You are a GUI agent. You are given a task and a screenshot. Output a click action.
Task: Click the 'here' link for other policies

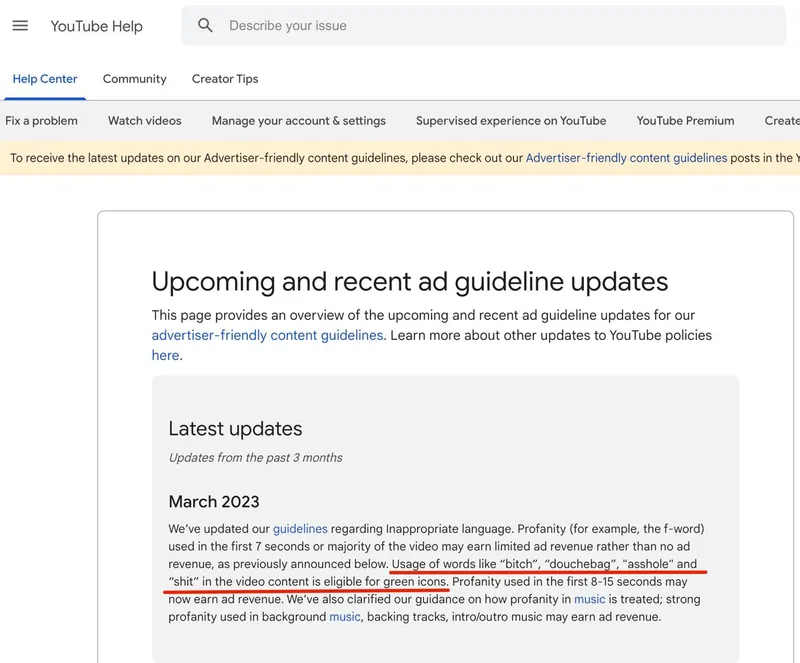[x=165, y=355]
